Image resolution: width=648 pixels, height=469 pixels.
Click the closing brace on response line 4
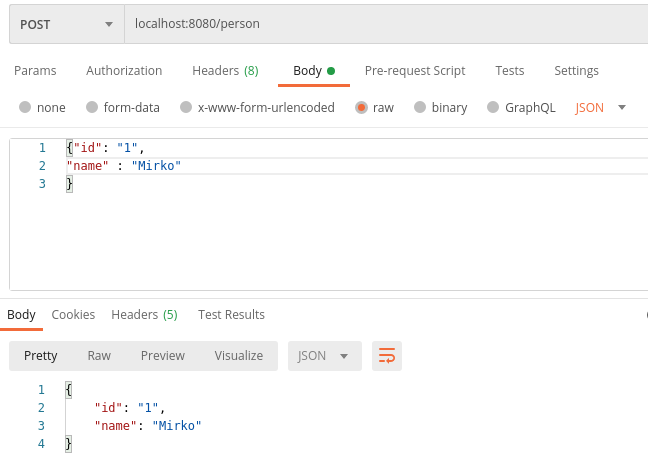click(x=69, y=444)
